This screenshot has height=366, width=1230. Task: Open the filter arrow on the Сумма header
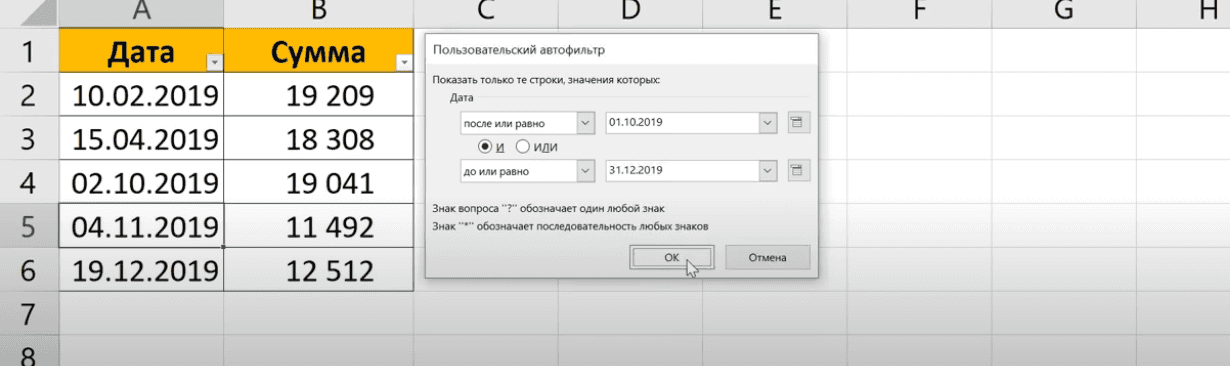click(404, 63)
